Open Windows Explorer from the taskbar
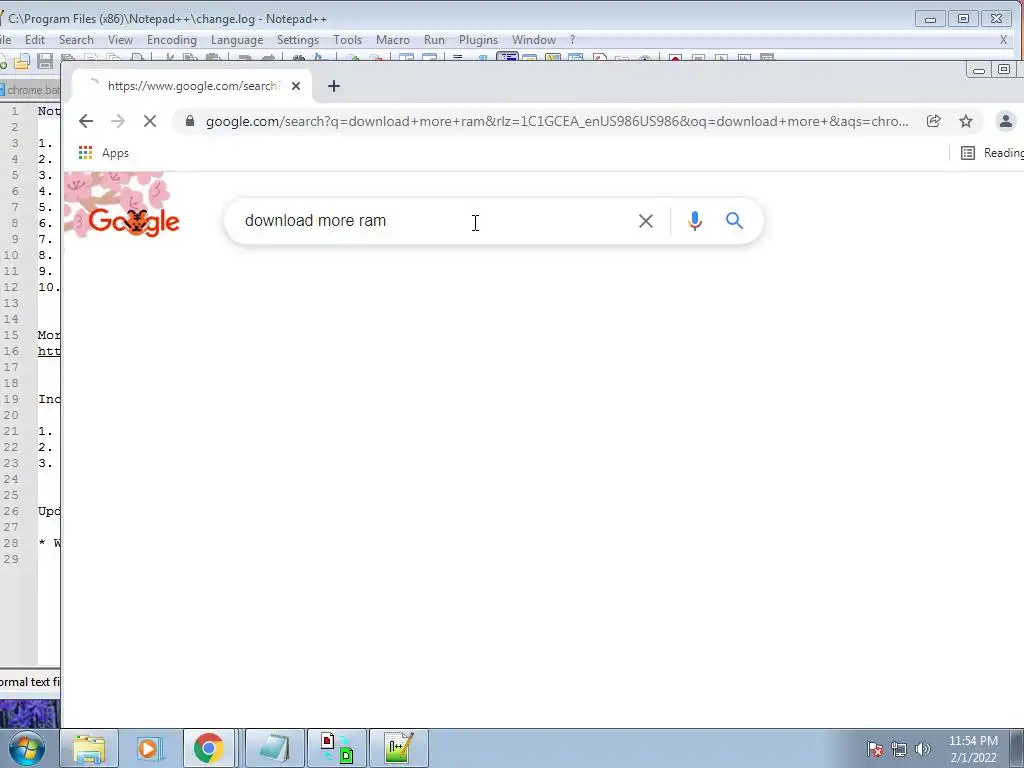1024x768 pixels. (x=89, y=748)
